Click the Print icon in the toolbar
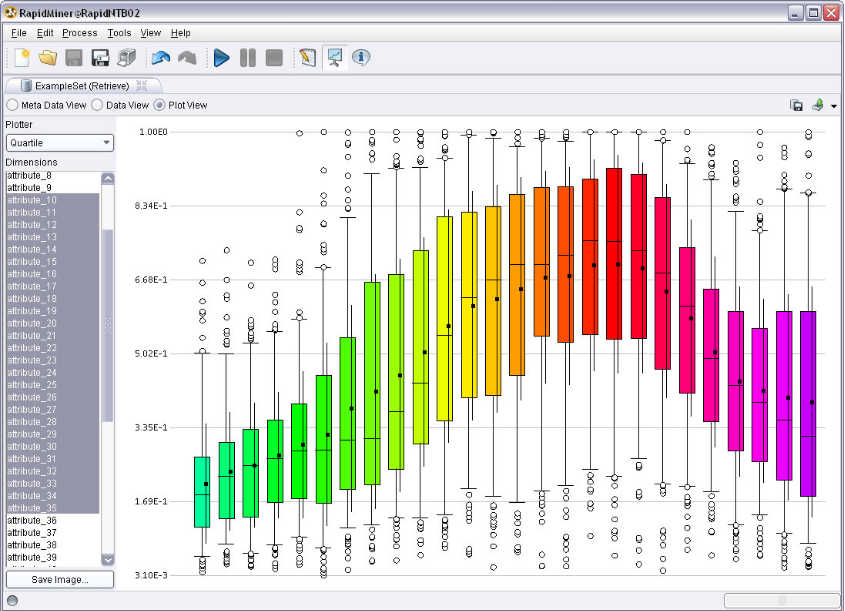 click(x=127, y=57)
